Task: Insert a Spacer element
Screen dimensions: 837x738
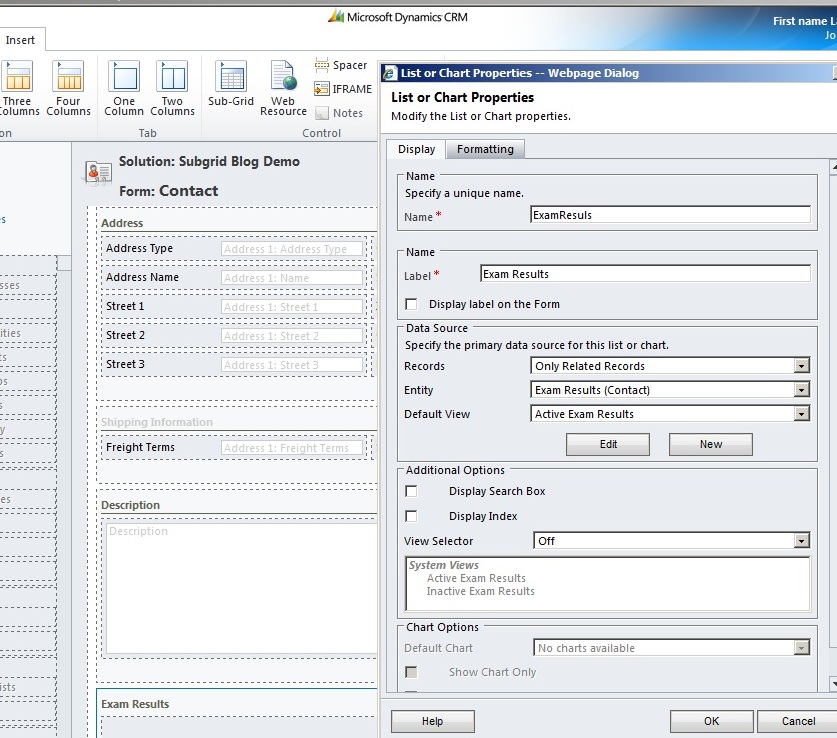Action: 342,64
